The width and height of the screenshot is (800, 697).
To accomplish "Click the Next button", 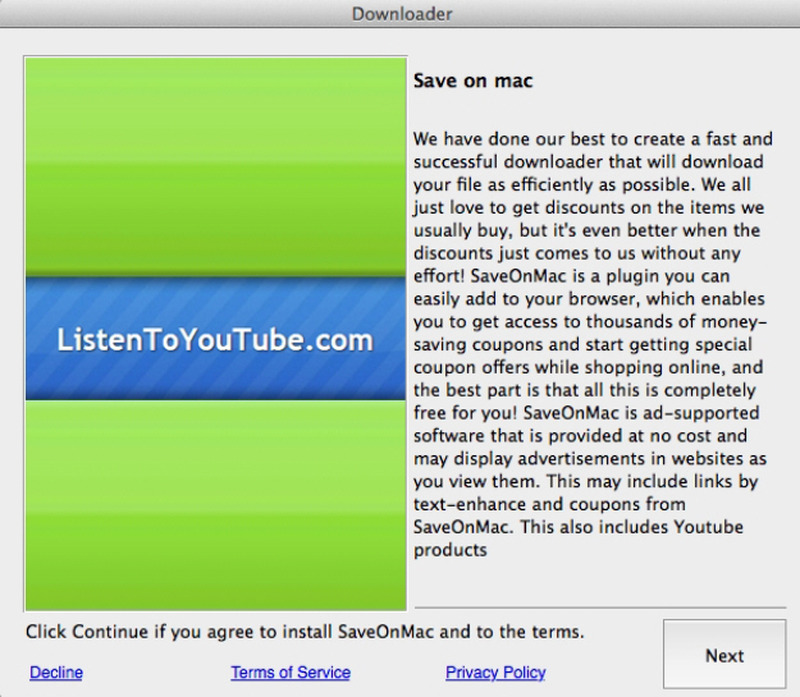I will [x=724, y=656].
